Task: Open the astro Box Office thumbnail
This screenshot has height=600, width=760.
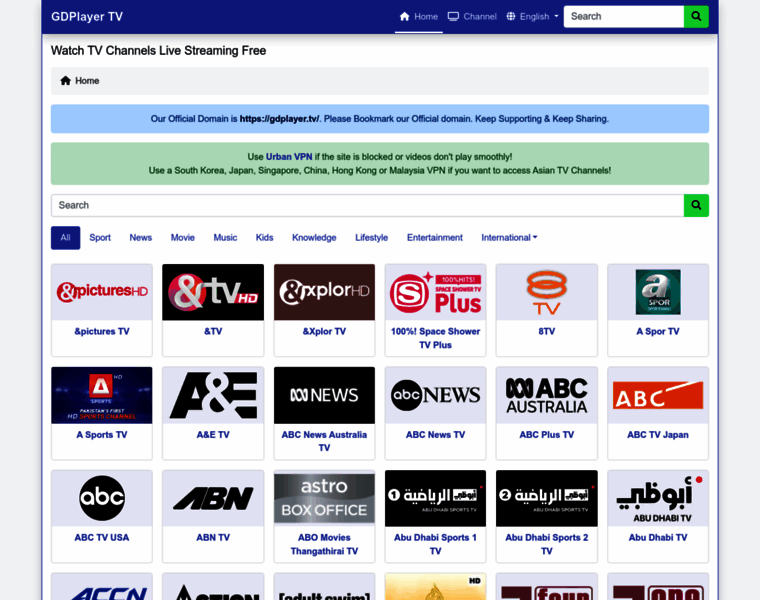Action: [x=324, y=498]
